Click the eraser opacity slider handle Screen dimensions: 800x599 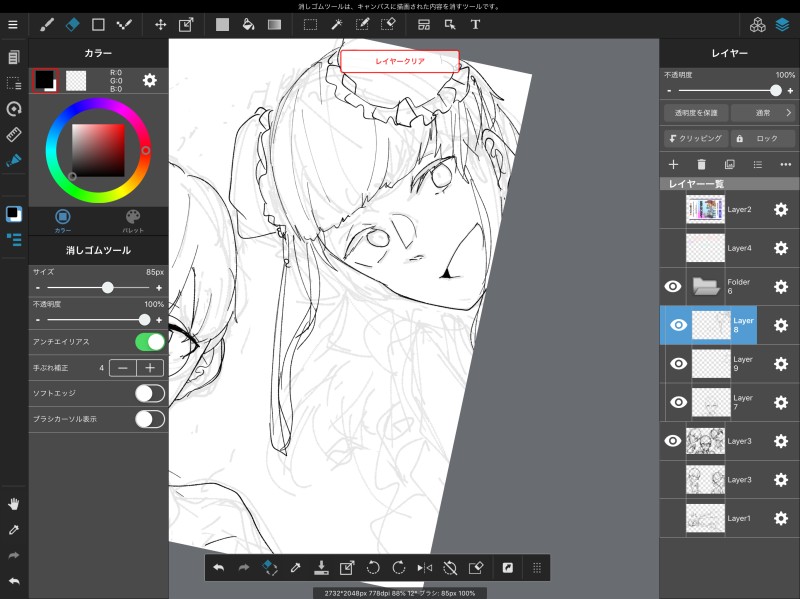[144, 320]
